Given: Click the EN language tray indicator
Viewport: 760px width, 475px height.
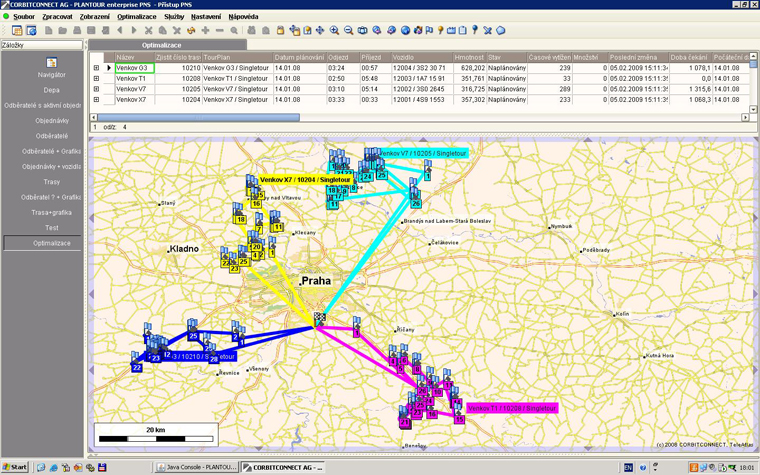Looking at the screenshot, I should 628,468.
